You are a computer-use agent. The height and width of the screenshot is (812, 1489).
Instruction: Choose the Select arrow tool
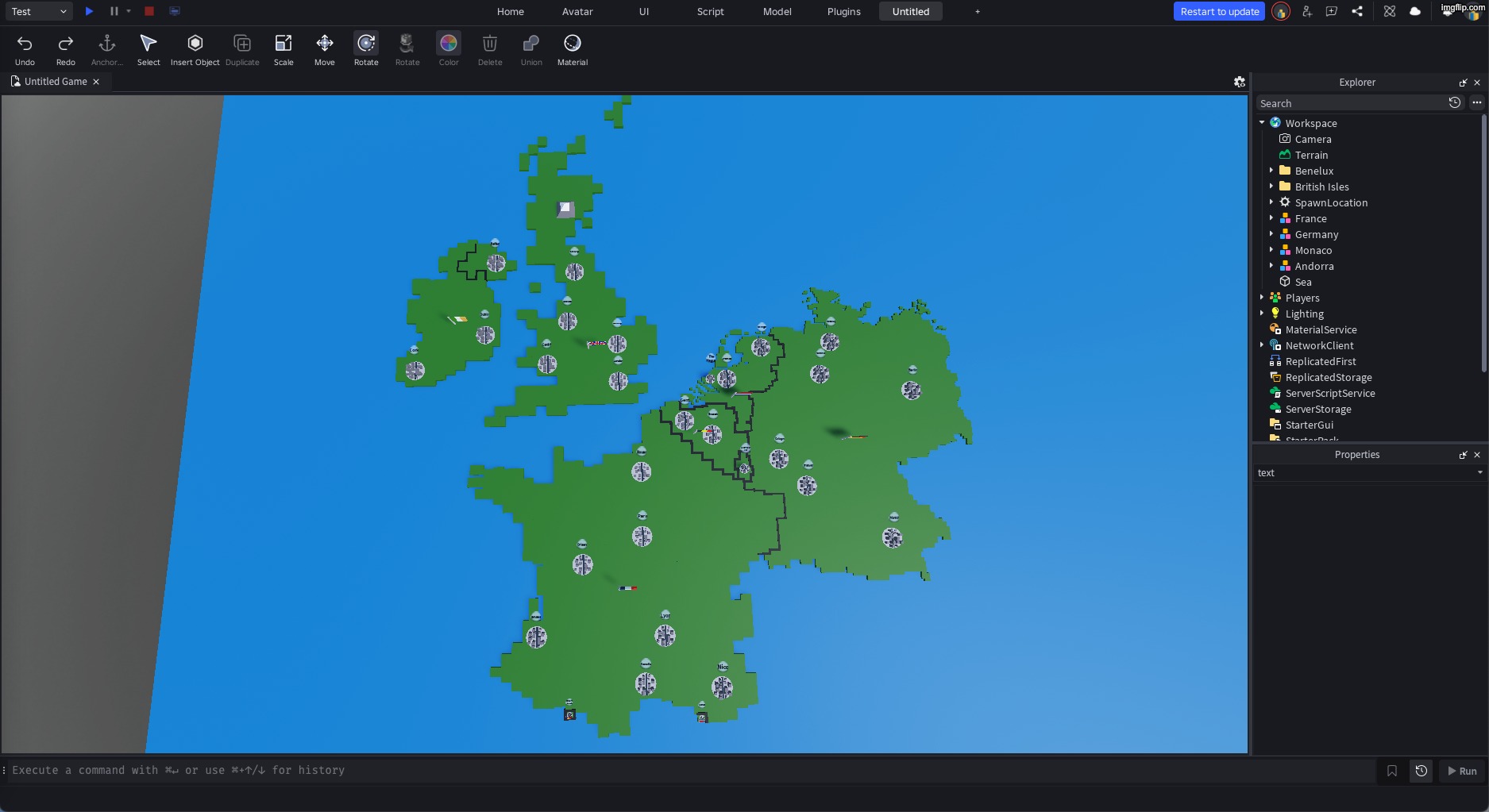pos(149,50)
